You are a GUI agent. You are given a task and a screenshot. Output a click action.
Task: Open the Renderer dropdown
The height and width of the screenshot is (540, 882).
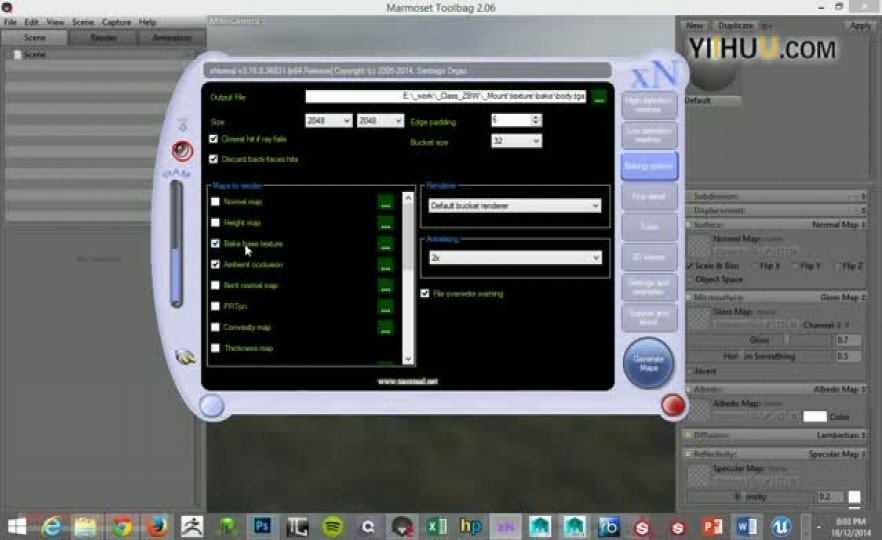(515, 206)
